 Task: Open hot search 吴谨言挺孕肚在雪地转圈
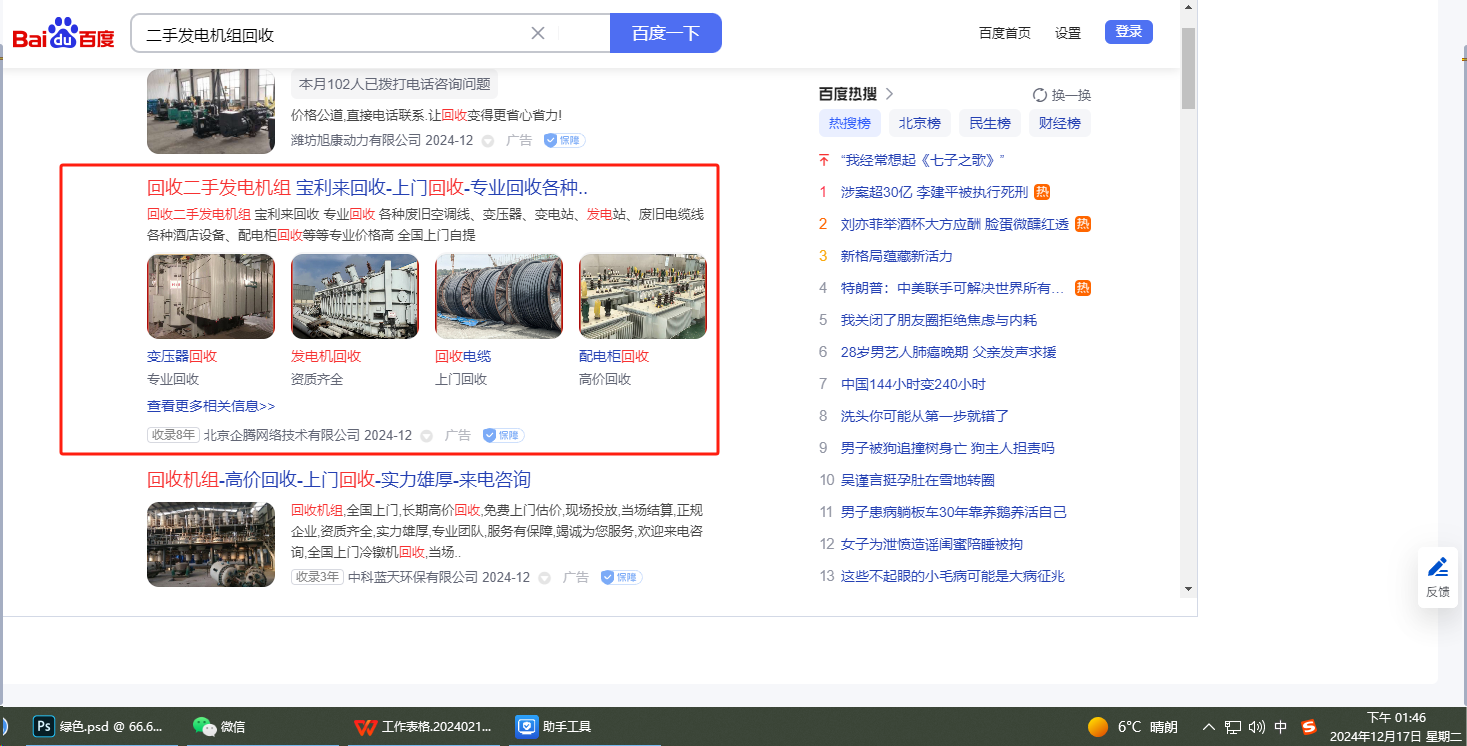click(918, 480)
